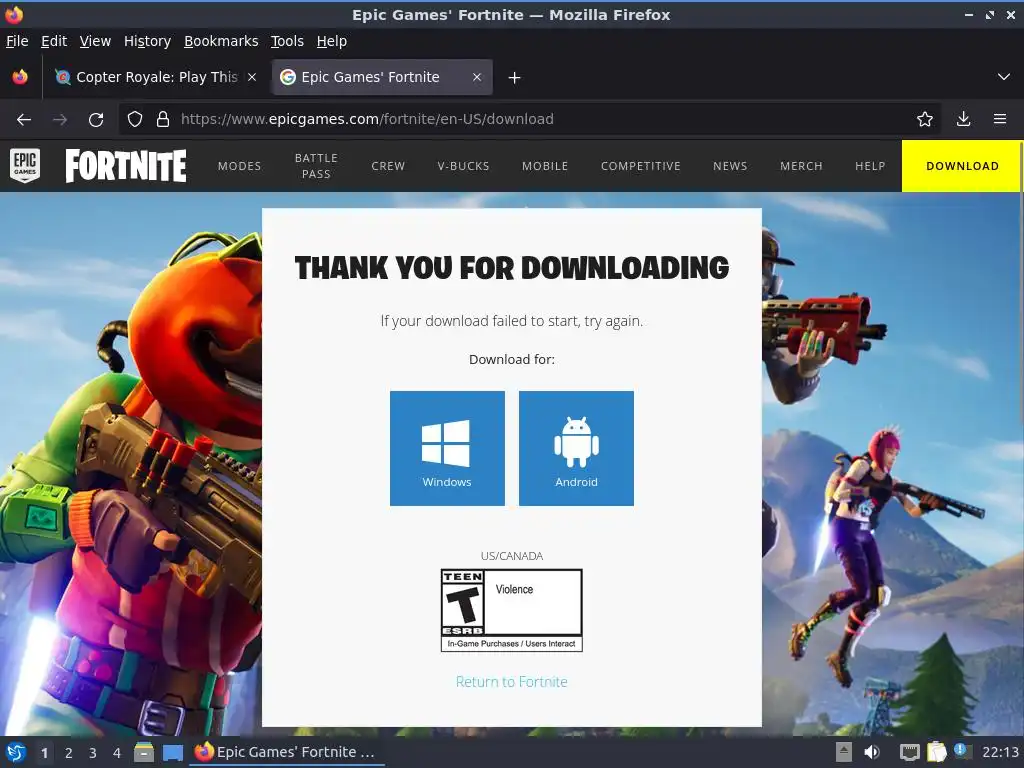Switch to workspace 2
The width and height of the screenshot is (1024, 768).
(69, 753)
